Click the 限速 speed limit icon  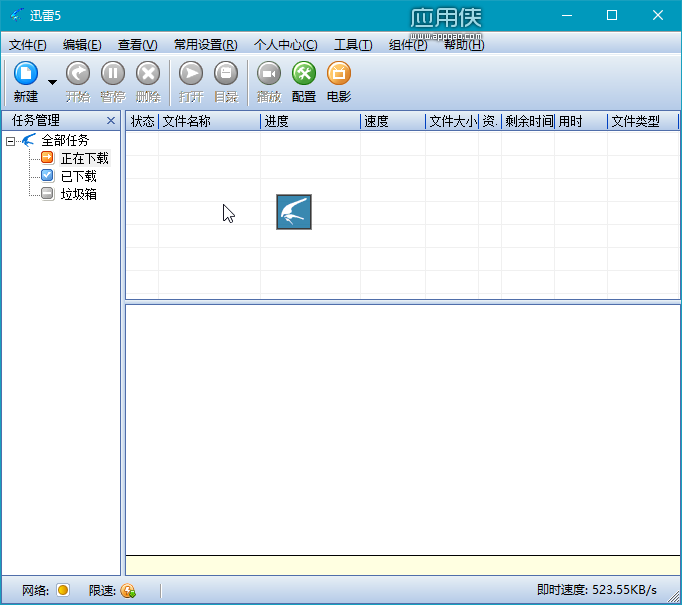[128, 590]
